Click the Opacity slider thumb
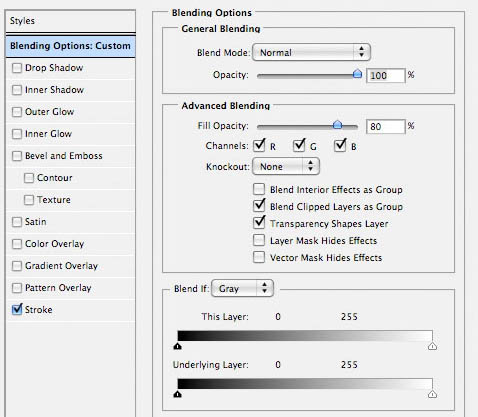The height and width of the screenshot is (417, 478). coord(357,74)
